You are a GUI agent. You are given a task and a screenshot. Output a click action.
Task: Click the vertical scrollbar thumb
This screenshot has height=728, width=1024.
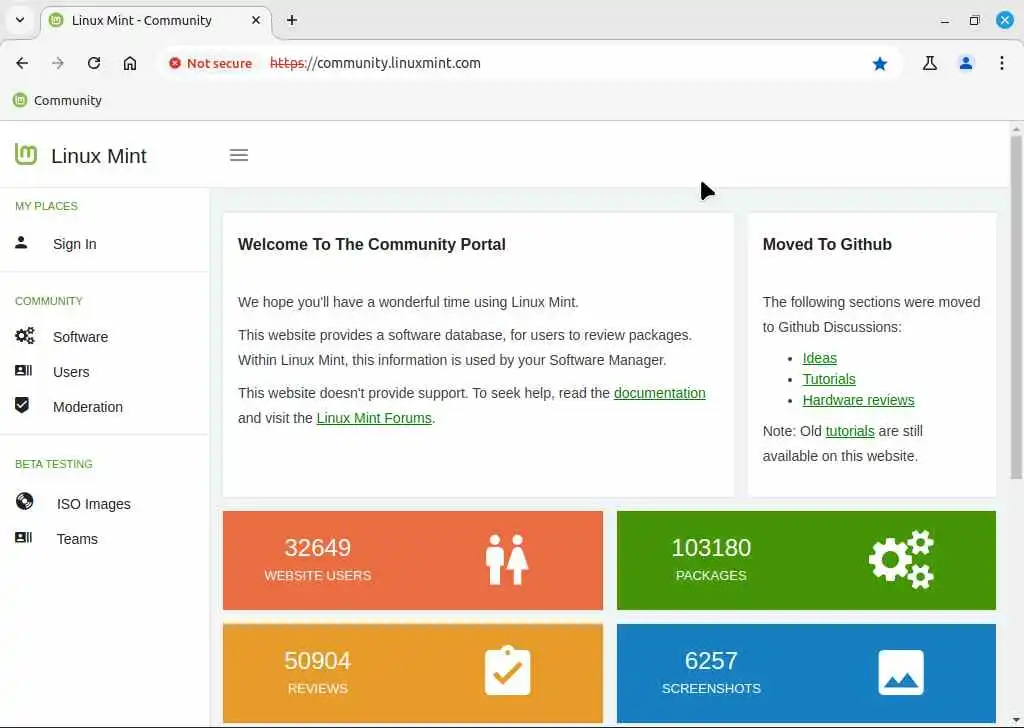pos(1016,307)
